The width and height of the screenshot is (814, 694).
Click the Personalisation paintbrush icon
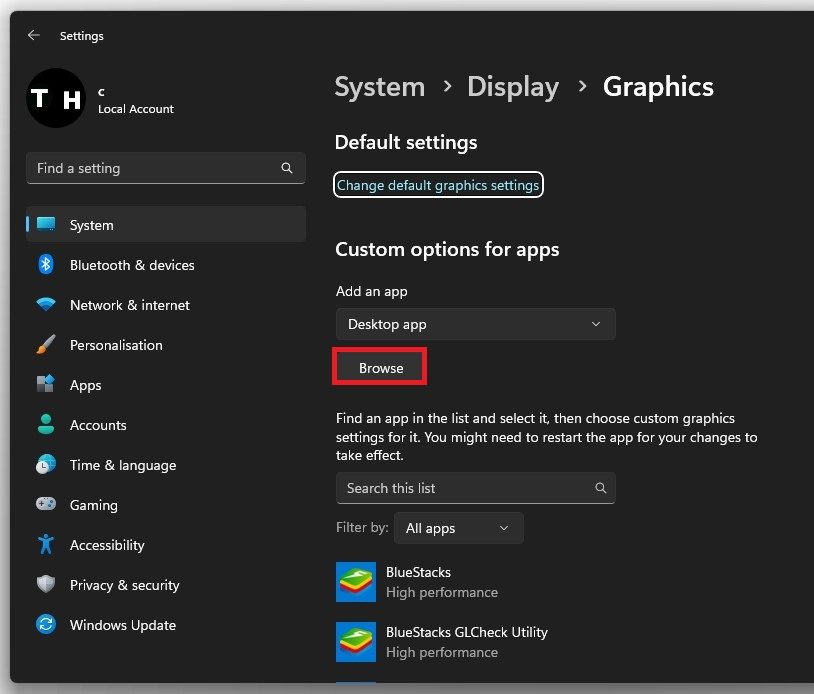click(x=46, y=345)
